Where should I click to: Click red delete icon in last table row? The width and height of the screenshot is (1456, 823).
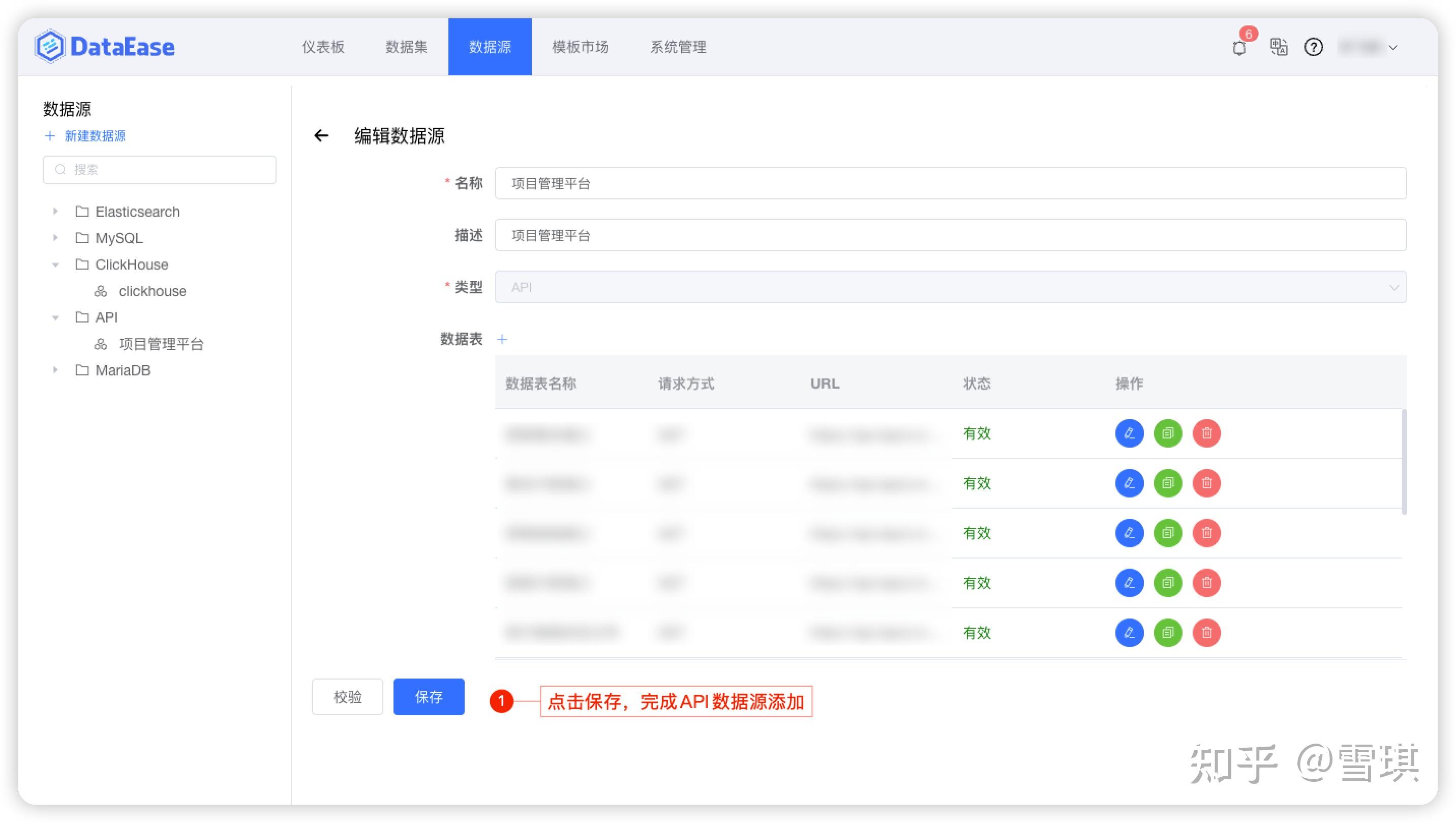[x=1206, y=632]
